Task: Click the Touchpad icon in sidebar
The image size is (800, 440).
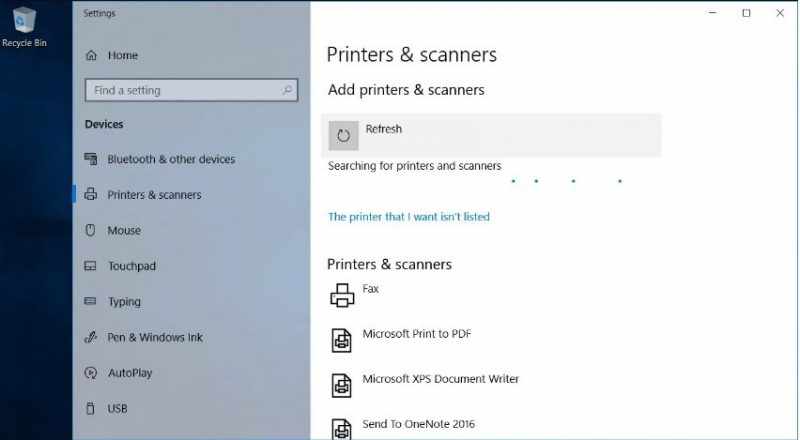Action: pos(90,266)
